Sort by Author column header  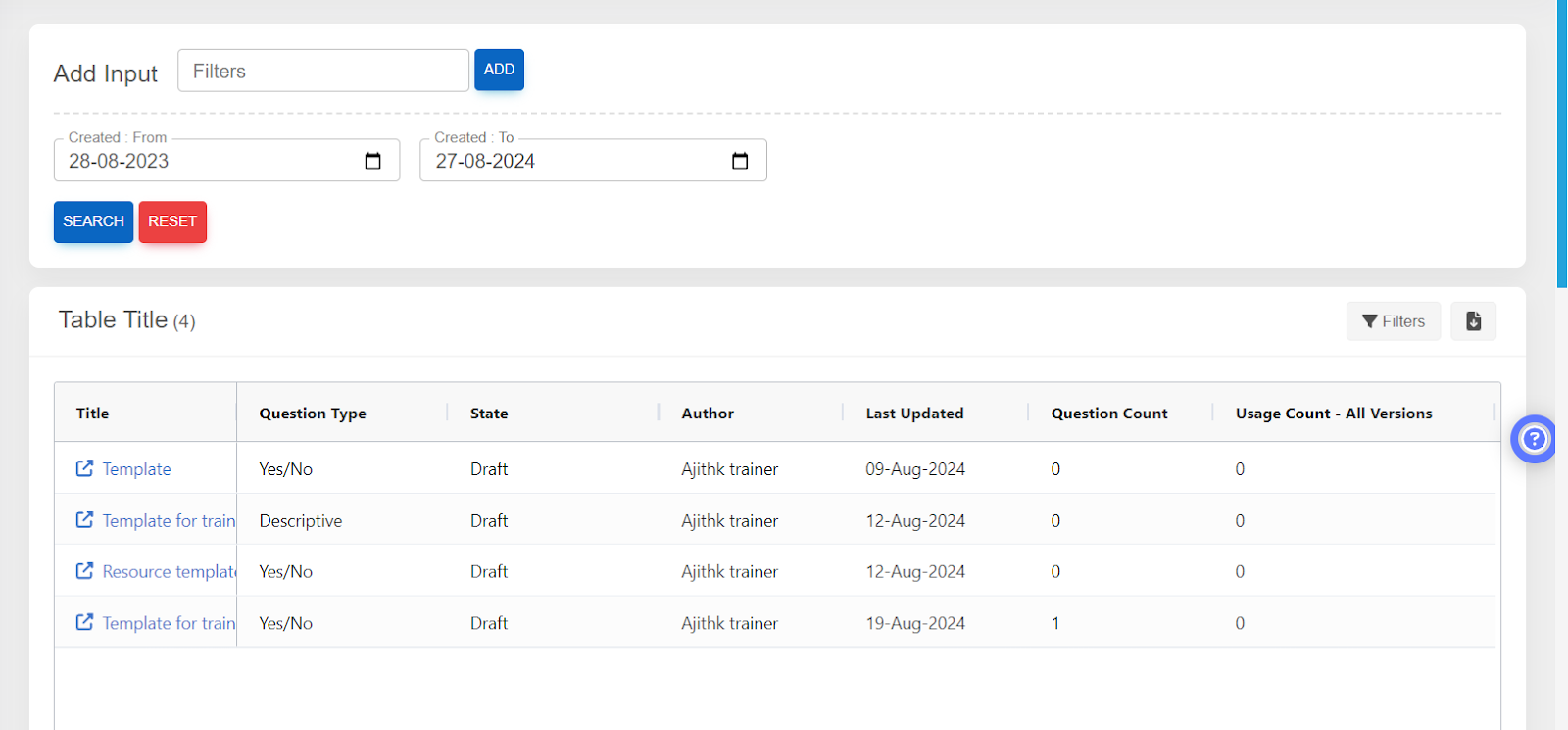coord(708,414)
